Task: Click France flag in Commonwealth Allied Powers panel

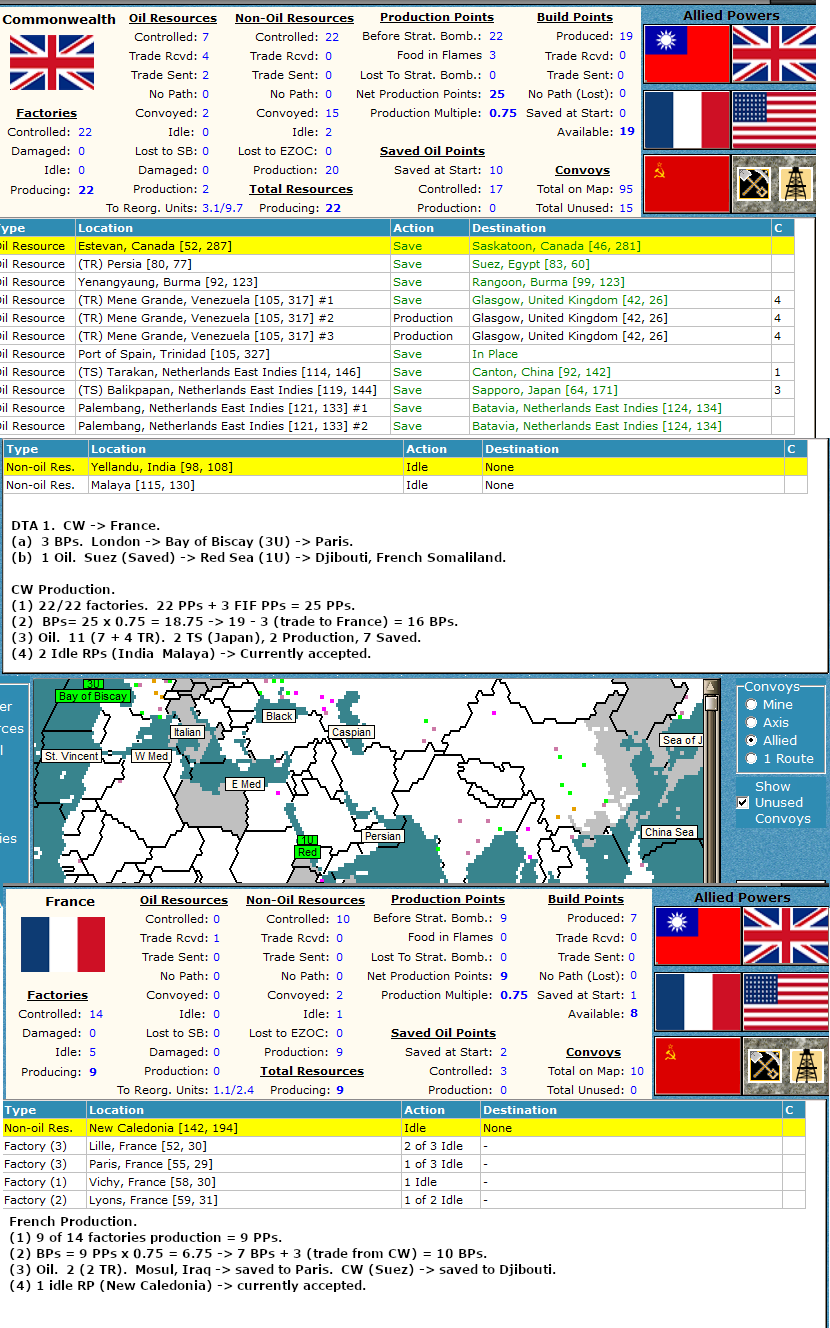Action: coord(687,119)
